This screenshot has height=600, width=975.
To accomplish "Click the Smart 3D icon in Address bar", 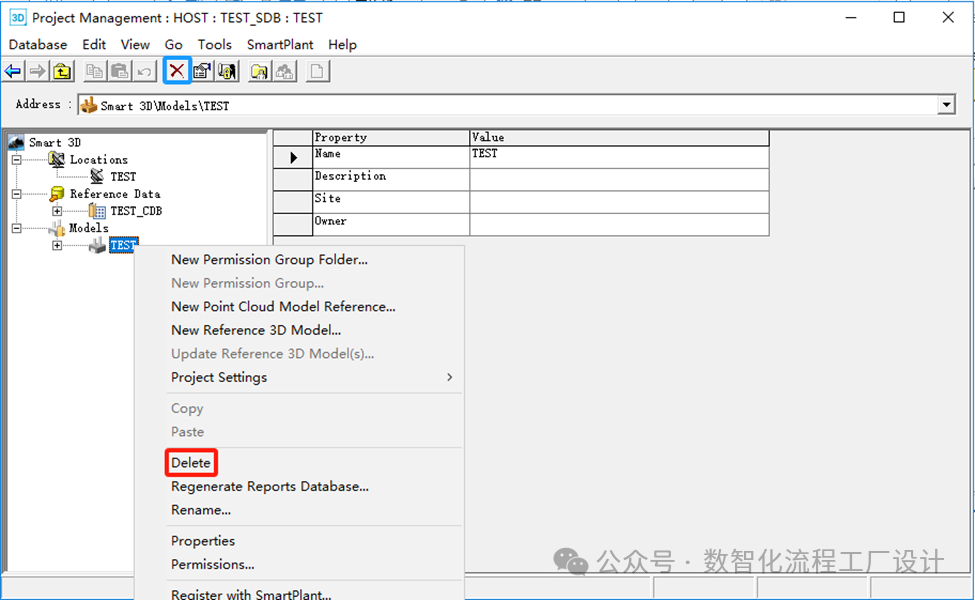I will point(89,105).
